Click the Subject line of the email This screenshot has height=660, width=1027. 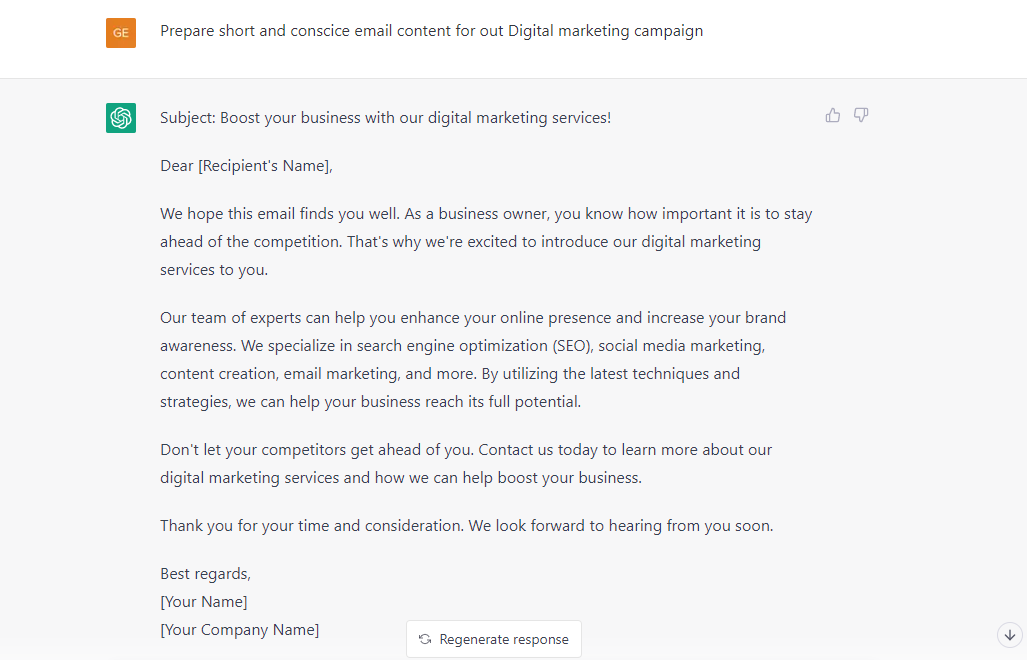pos(386,118)
